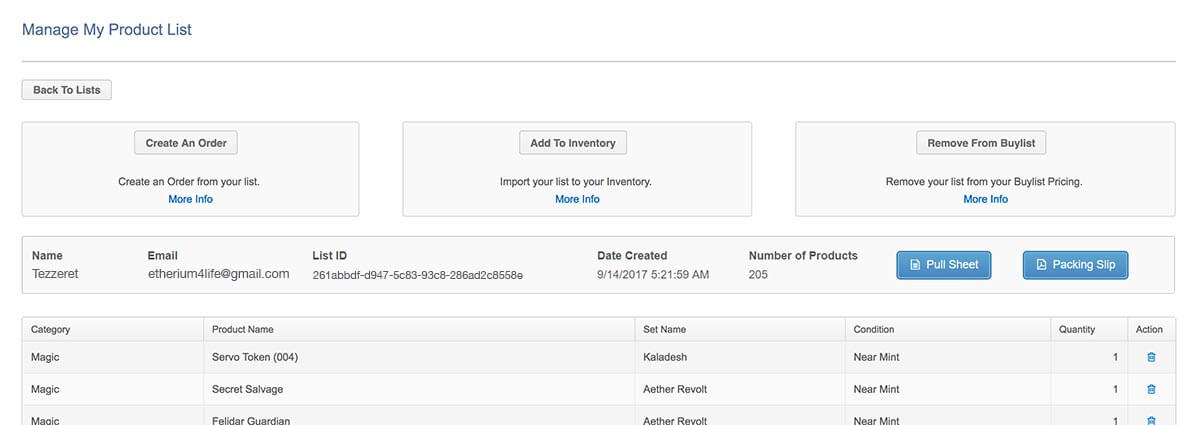Viewport: 1199px width, 425px height.
Task: Click the Condition column header
Action: tap(873, 329)
